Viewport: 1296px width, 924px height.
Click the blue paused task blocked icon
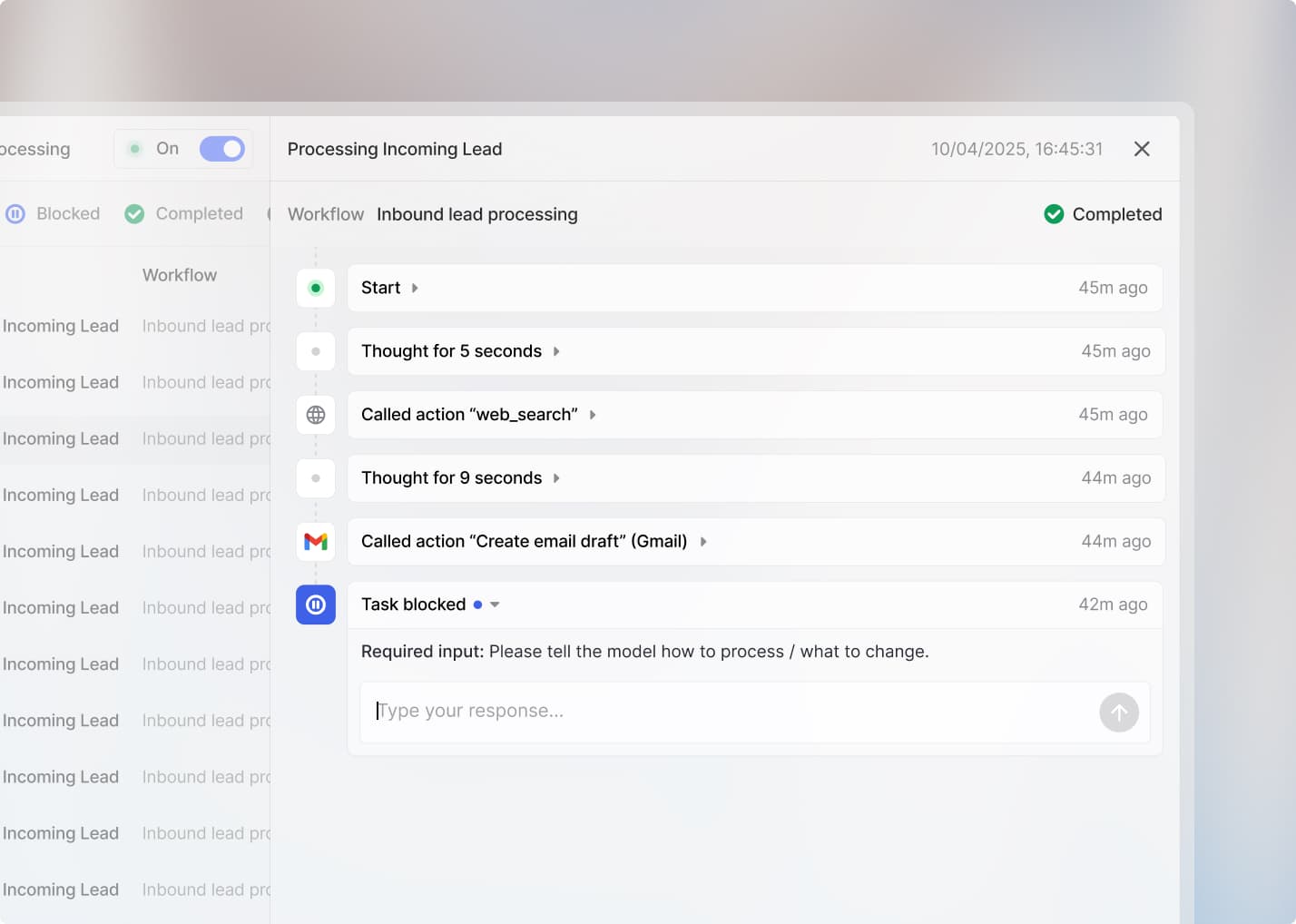tap(316, 605)
